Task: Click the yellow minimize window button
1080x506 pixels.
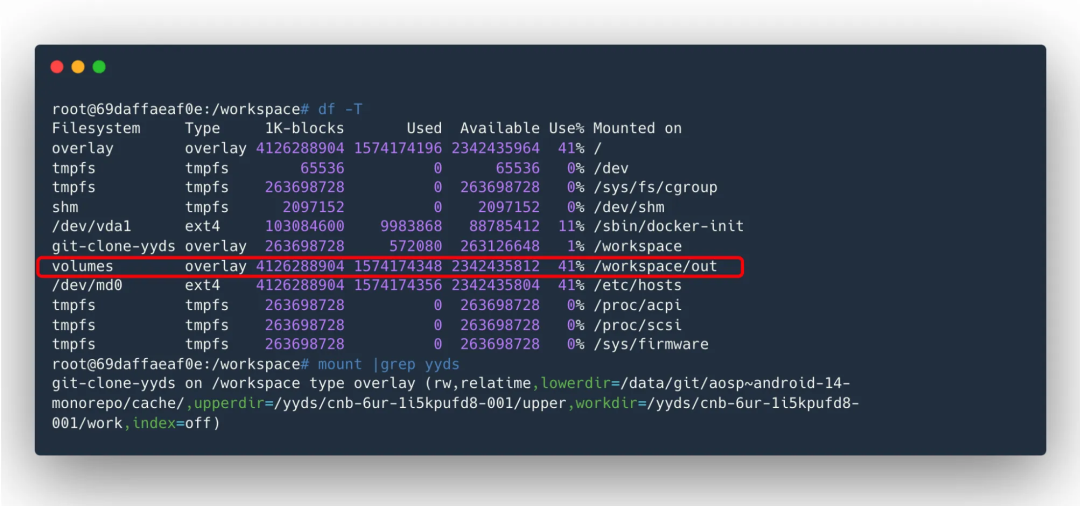Action: tap(78, 67)
